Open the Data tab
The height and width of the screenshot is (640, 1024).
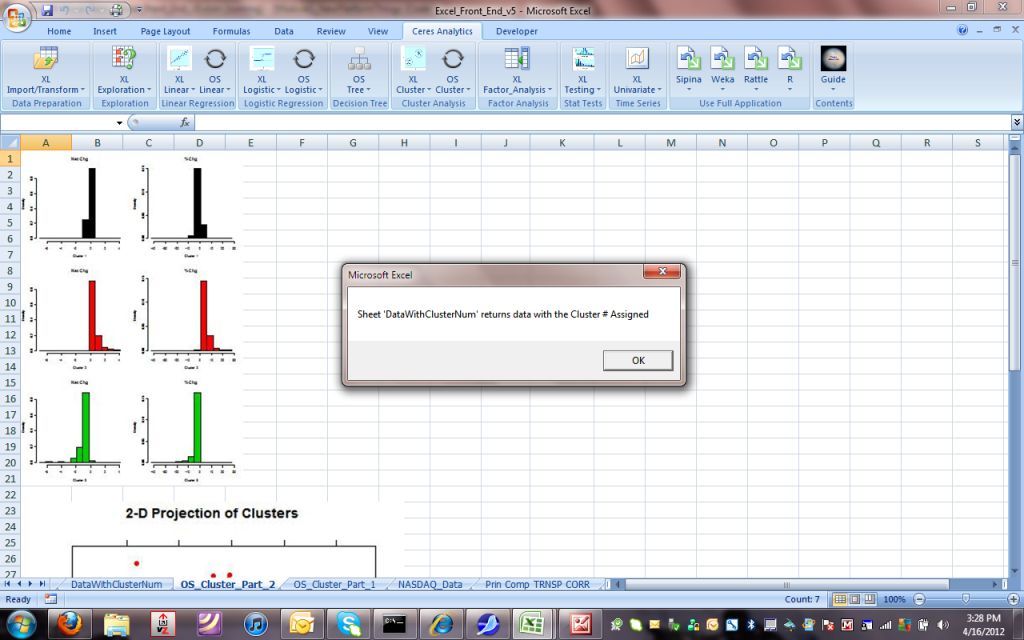tap(283, 31)
